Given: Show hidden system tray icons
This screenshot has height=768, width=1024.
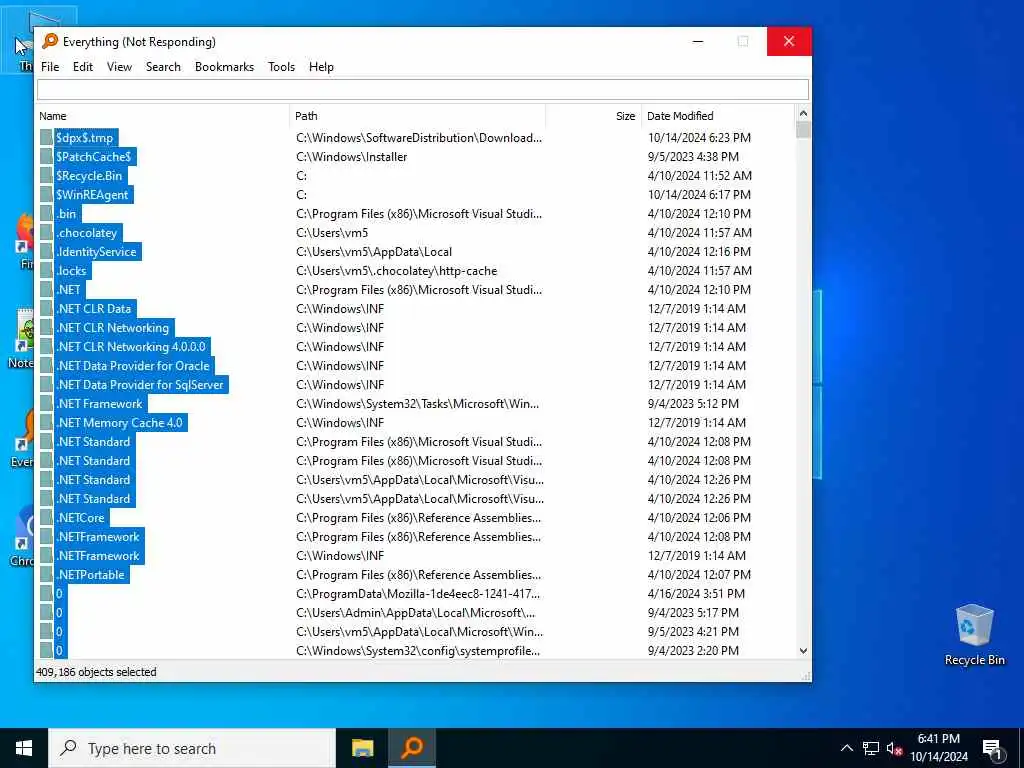Looking at the screenshot, I should tap(846, 748).
